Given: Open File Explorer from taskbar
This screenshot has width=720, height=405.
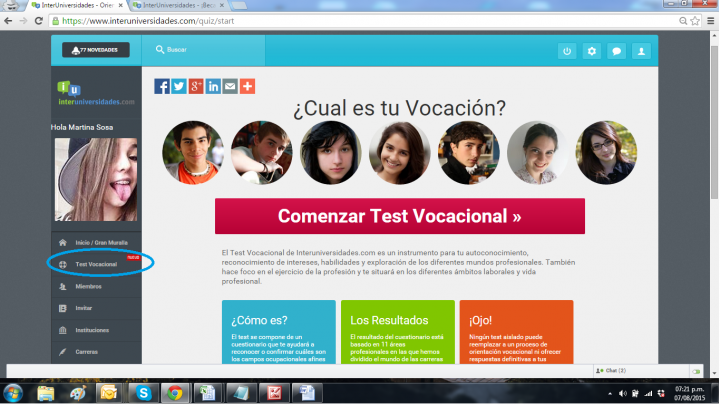Looking at the screenshot, I should click(x=45, y=393).
